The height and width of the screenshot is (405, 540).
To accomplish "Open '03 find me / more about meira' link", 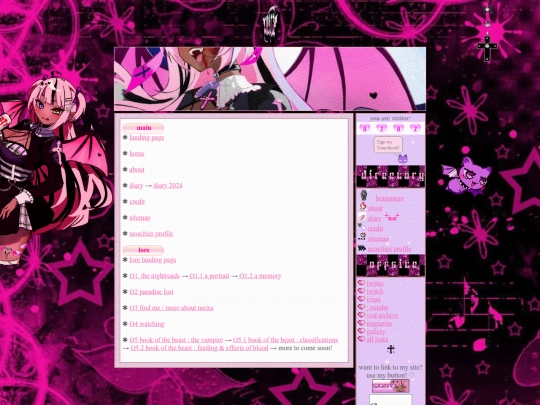I will coord(171,308).
